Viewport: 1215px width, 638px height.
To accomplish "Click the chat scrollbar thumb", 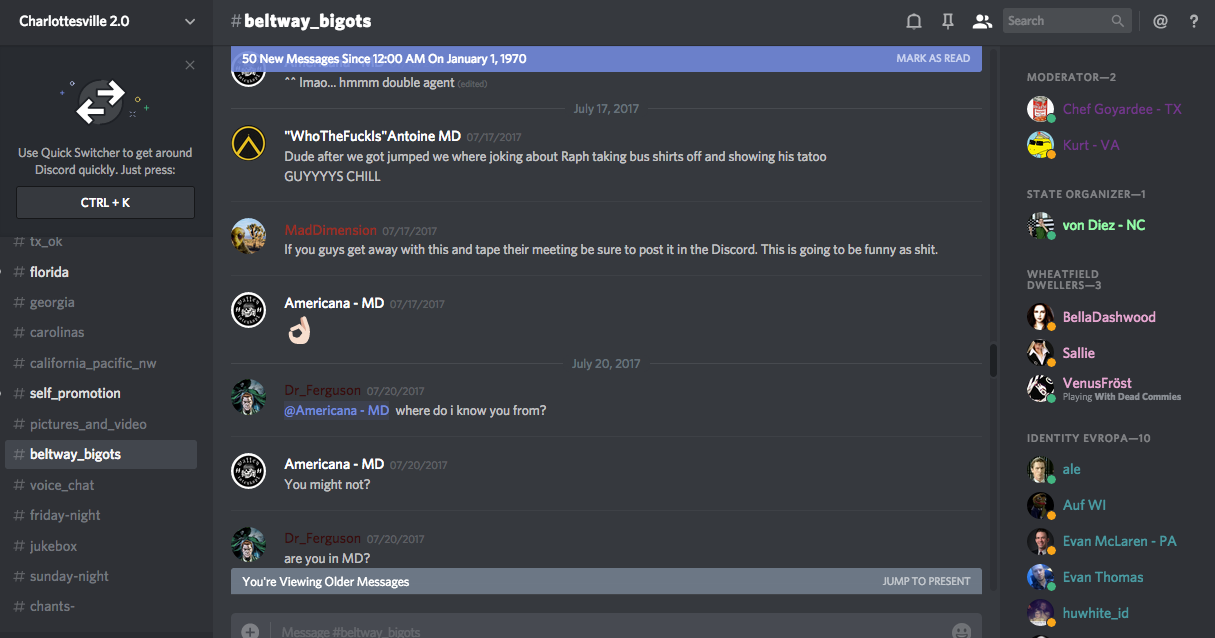I will [993, 360].
